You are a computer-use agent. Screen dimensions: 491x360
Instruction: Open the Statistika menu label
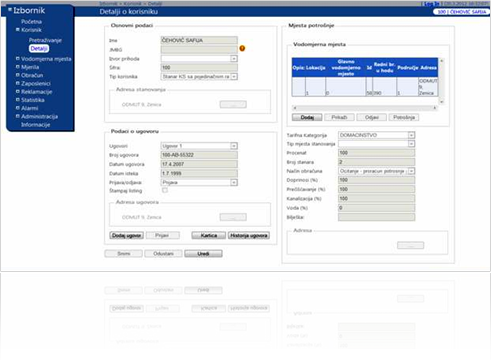point(33,100)
